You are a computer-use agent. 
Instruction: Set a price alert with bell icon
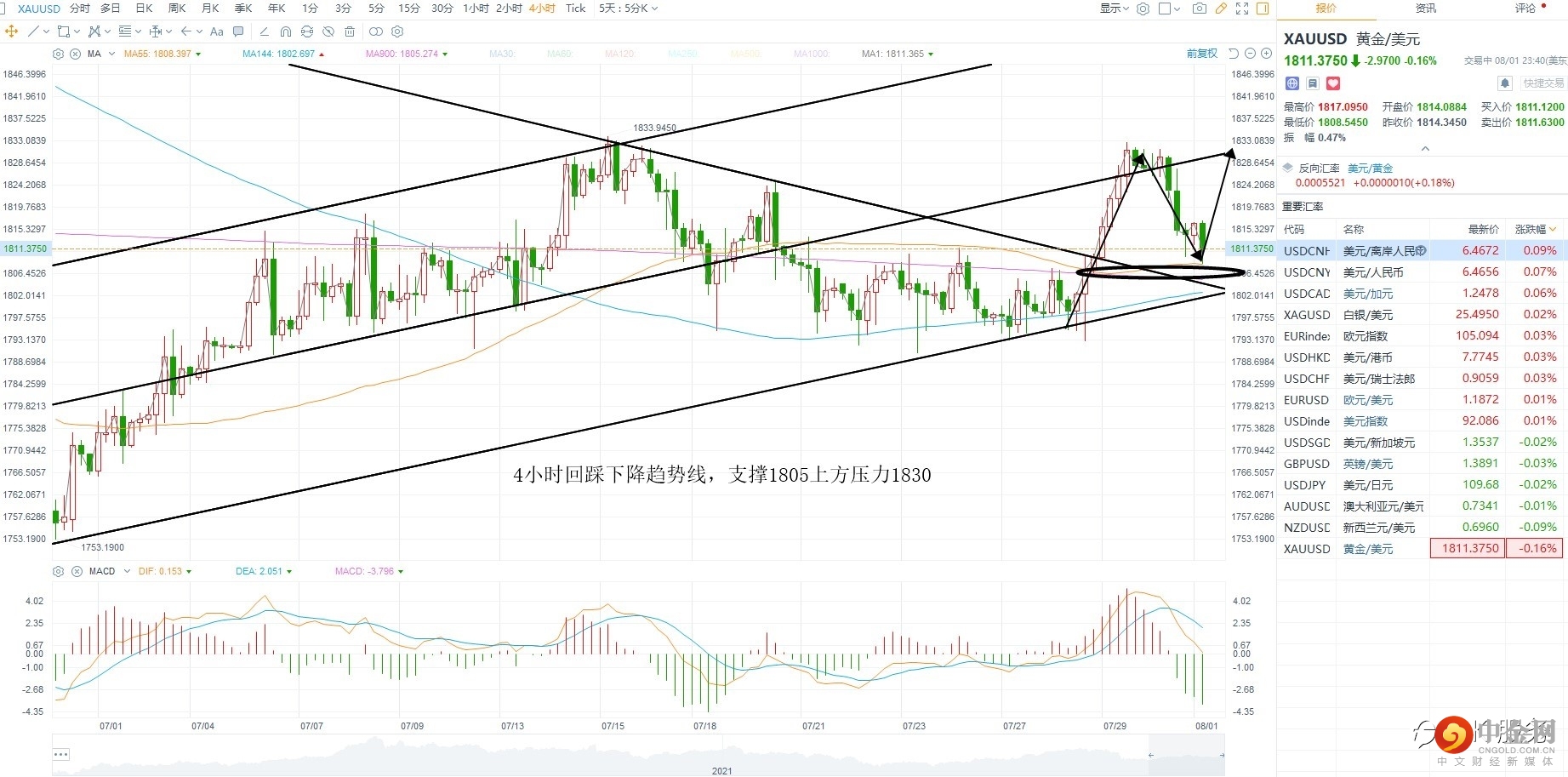coord(1505,83)
